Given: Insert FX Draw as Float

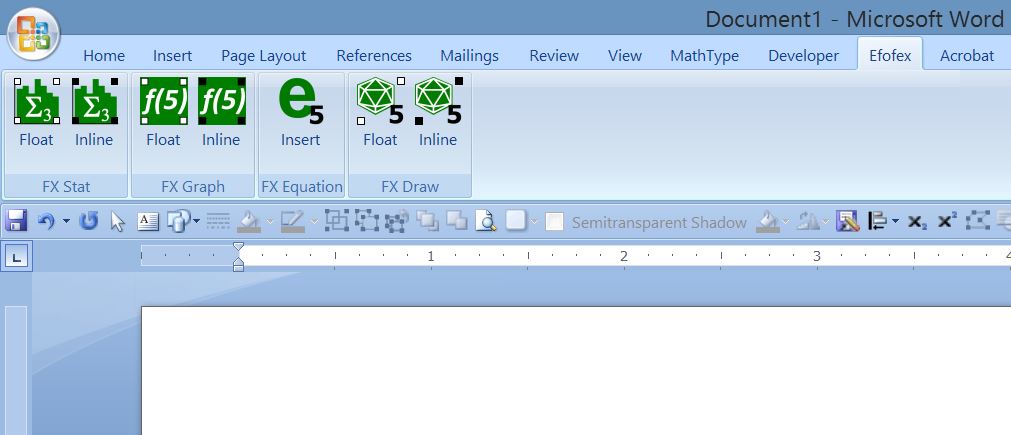Looking at the screenshot, I should (x=380, y=113).
